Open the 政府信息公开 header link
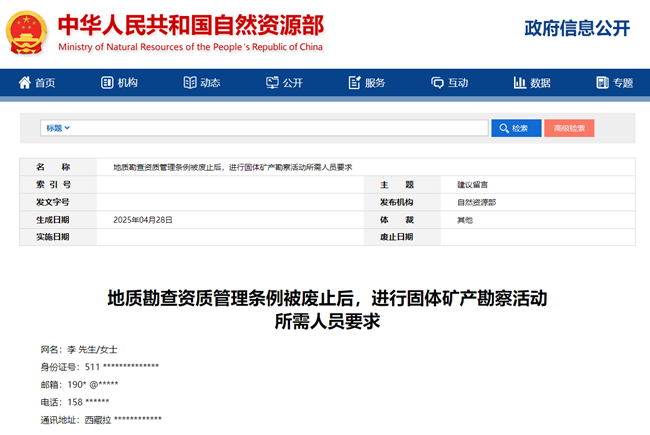 [x=577, y=28]
